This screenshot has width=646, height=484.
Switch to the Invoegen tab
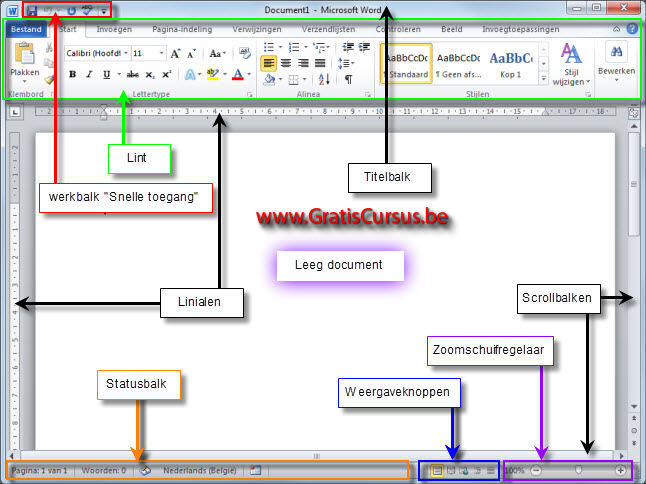pyautogui.click(x=114, y=29)
